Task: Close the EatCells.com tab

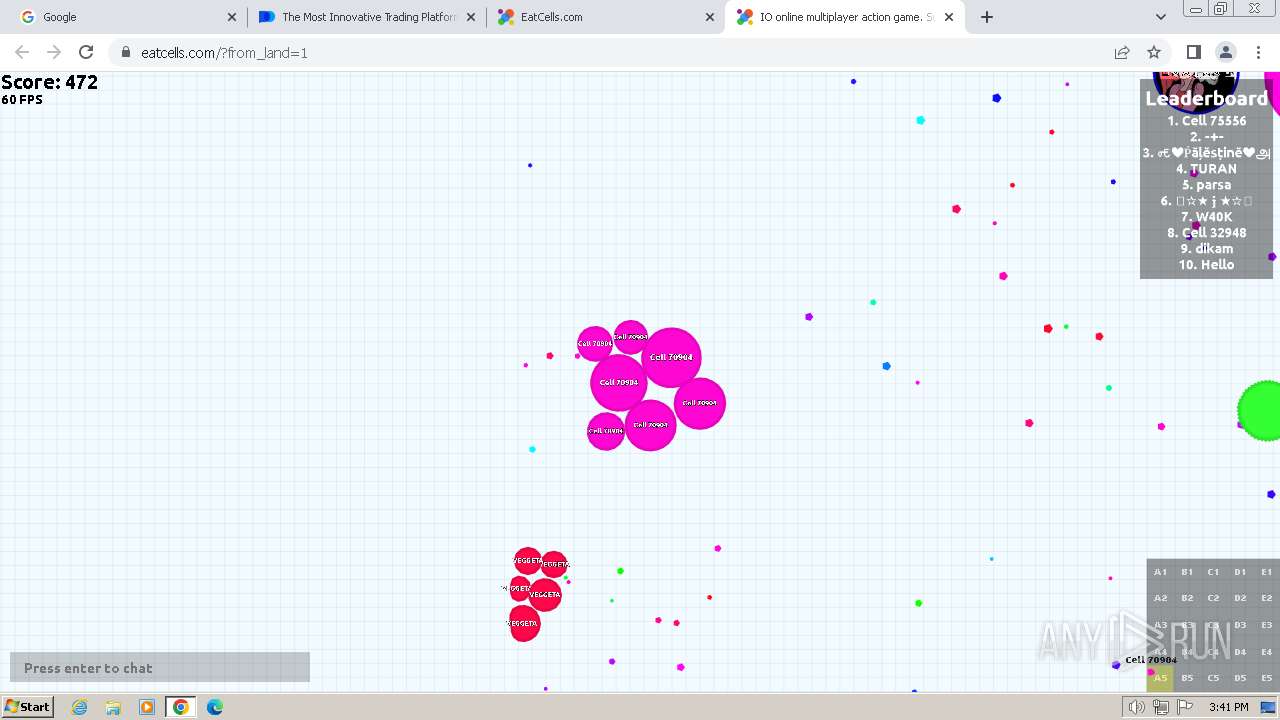Action: (x=710, y=17)
